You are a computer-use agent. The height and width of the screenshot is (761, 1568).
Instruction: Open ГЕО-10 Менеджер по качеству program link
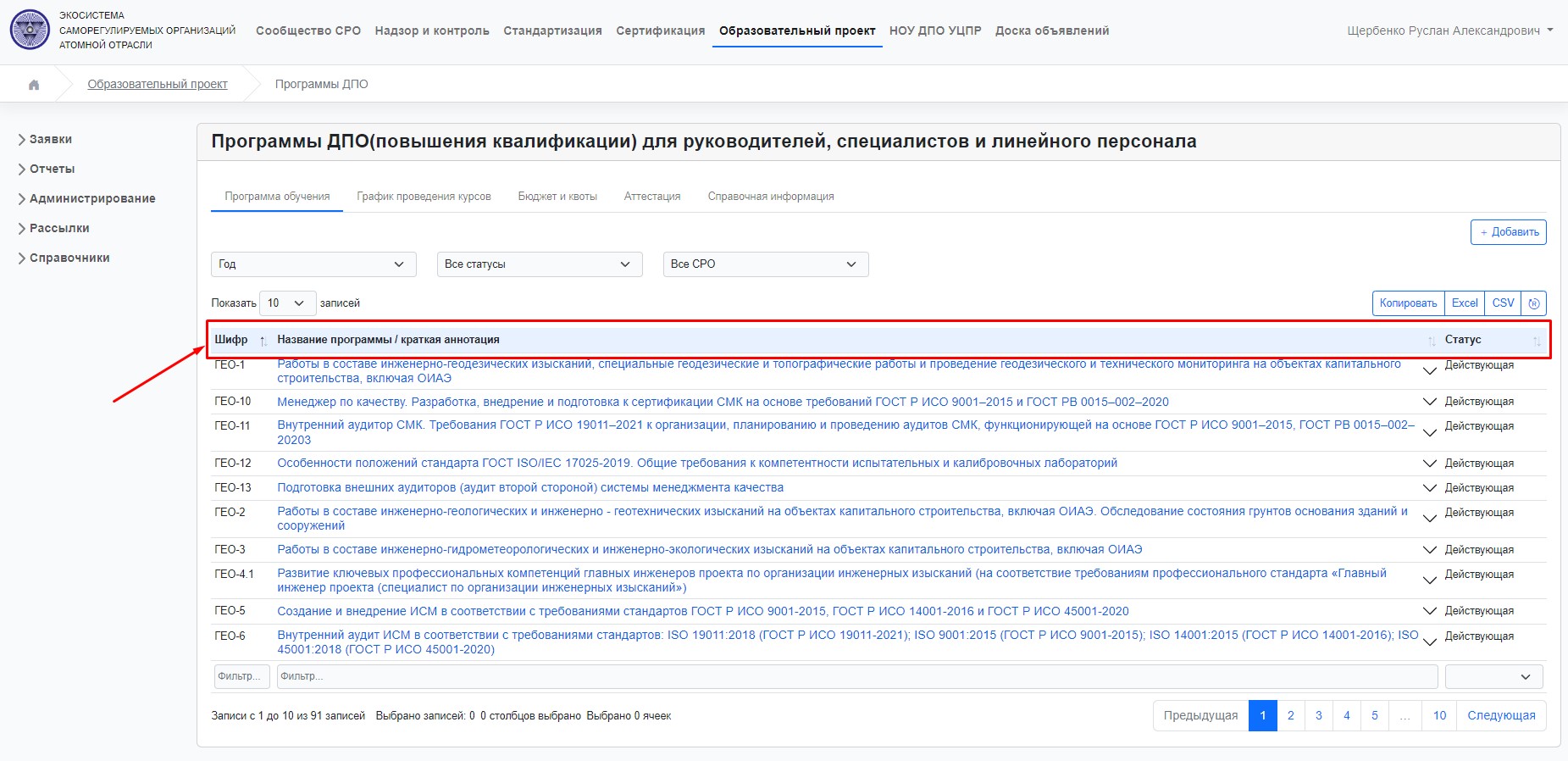click(x=723, y=403)
